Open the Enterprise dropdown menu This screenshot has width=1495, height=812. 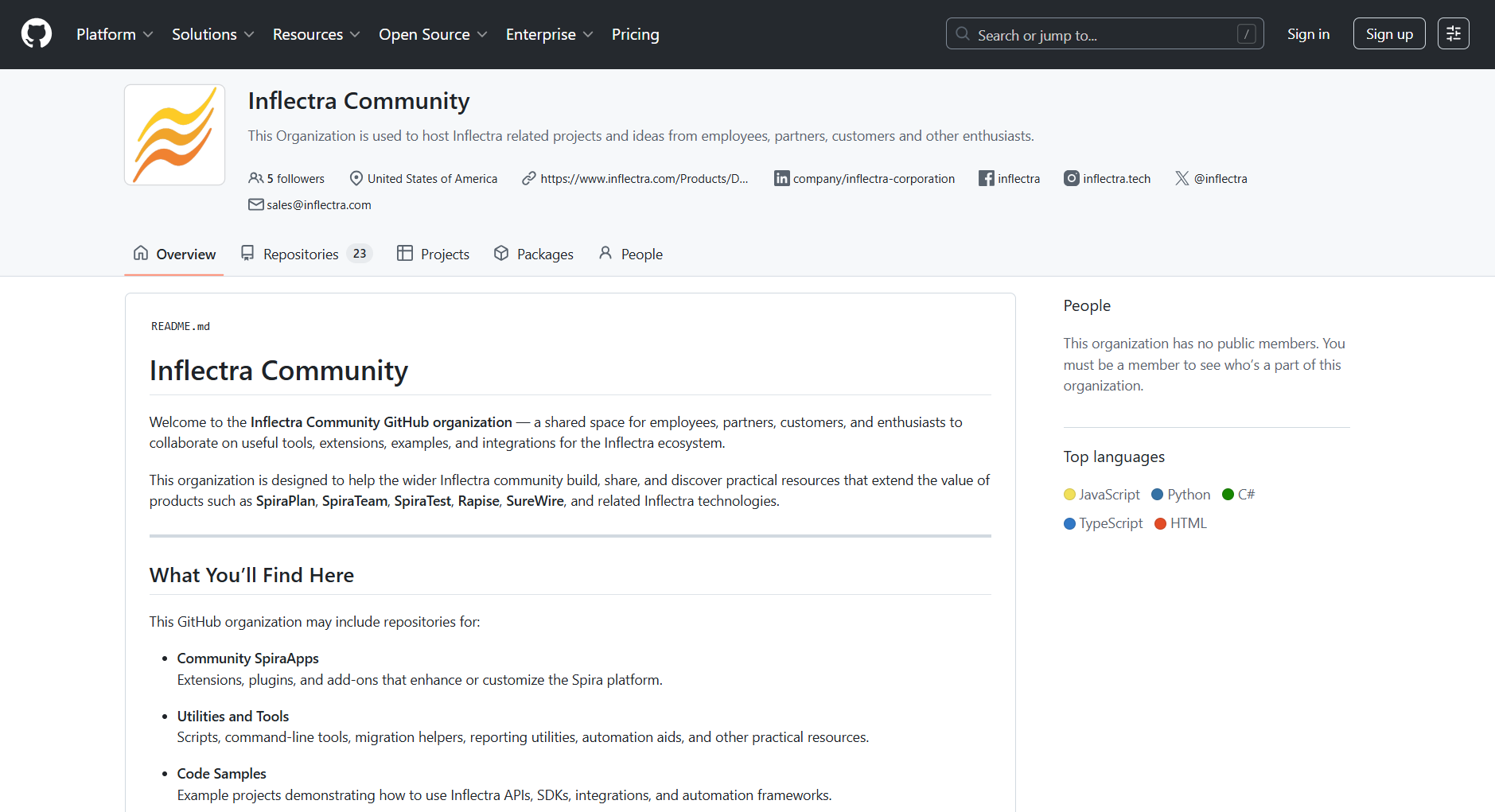(550, 34)
